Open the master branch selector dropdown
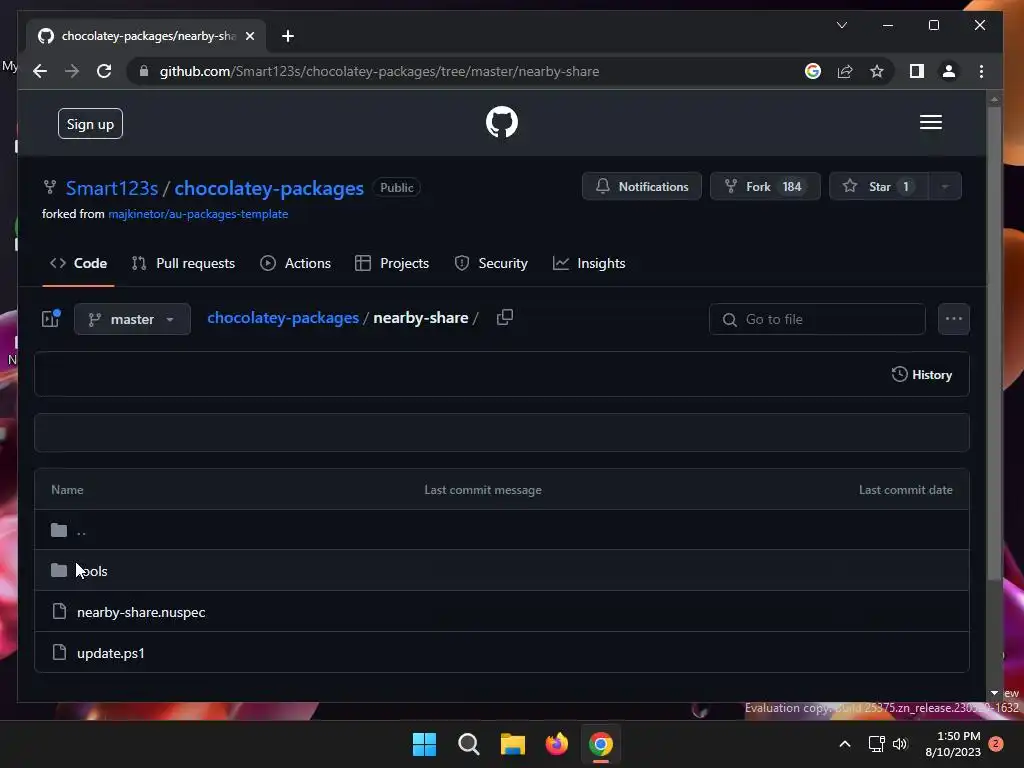Screen dimensions: 1024x768 pos(132,319)
